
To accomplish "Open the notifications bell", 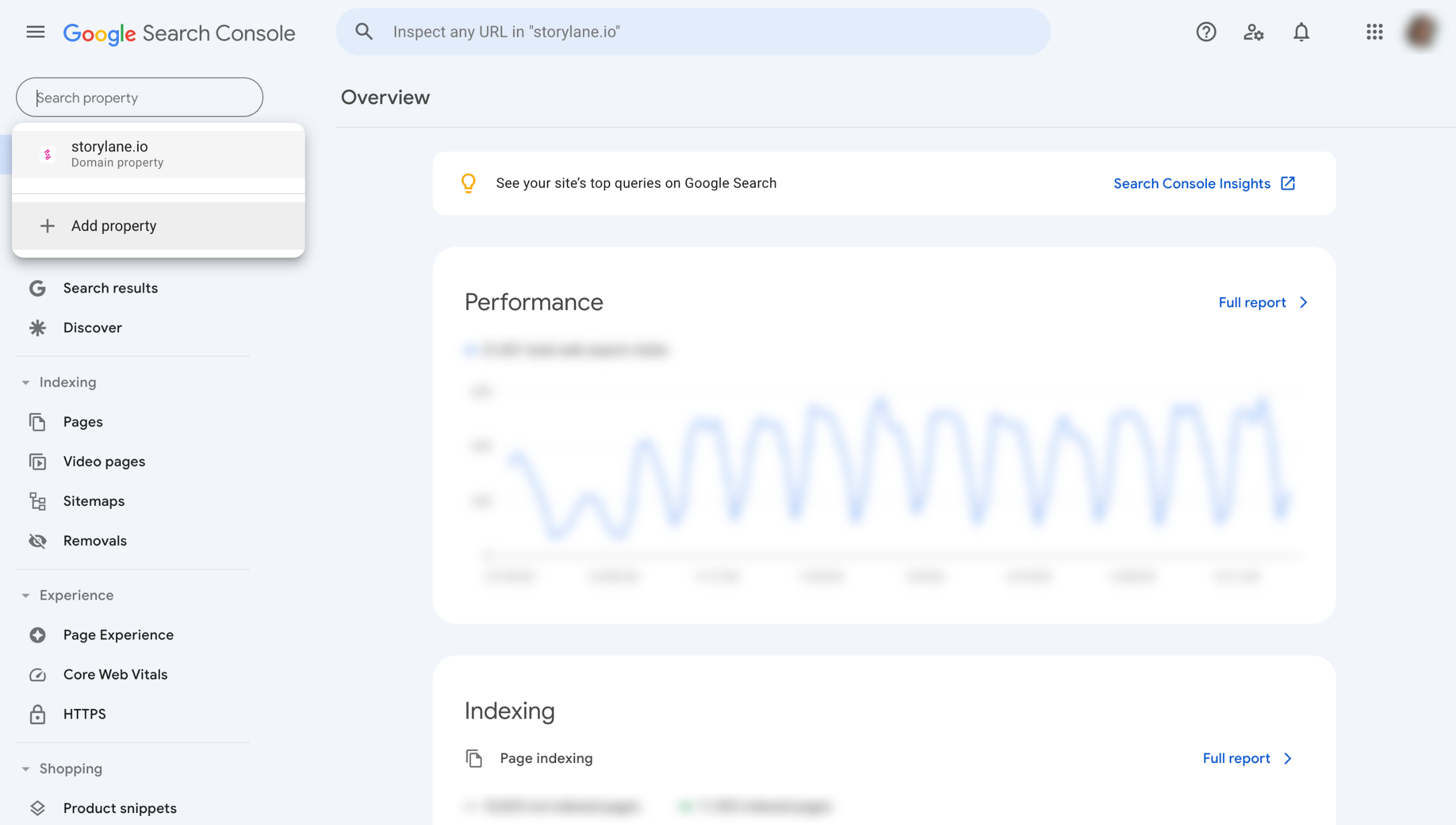I will (x=1301, y=32).
